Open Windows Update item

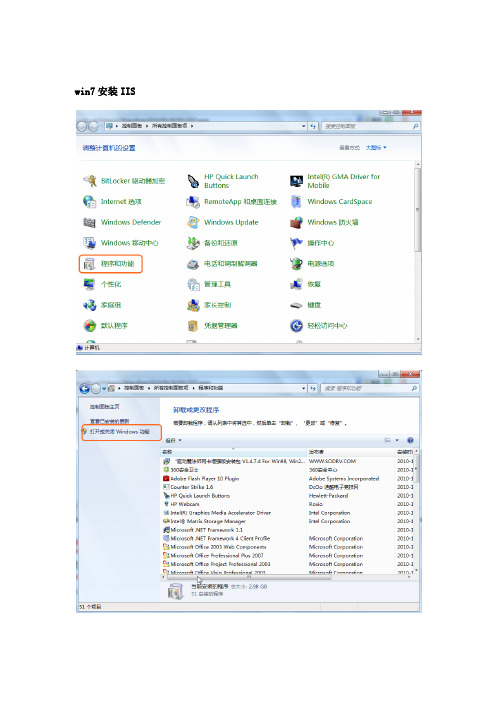click(222, 222)
